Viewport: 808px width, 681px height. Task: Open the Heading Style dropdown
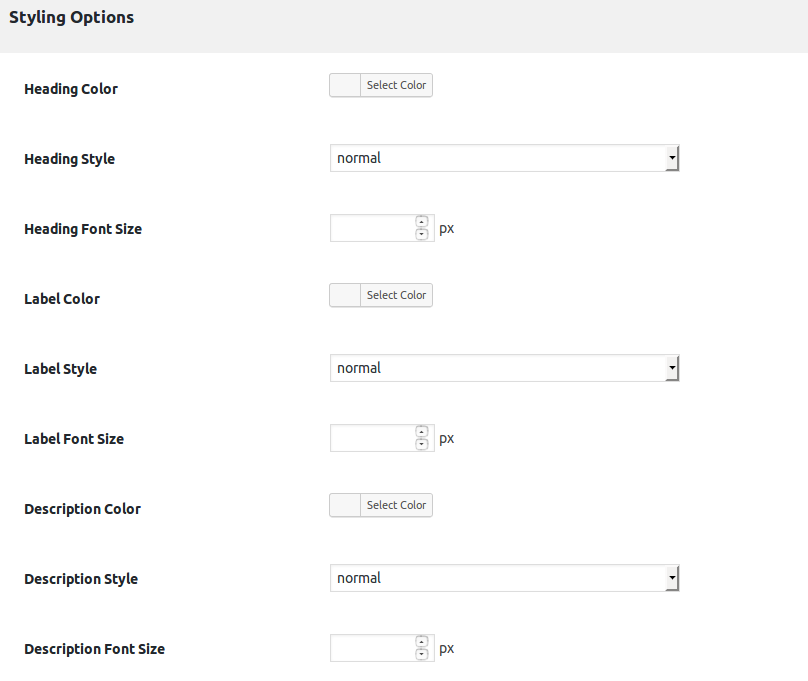(x=504, y=158)
